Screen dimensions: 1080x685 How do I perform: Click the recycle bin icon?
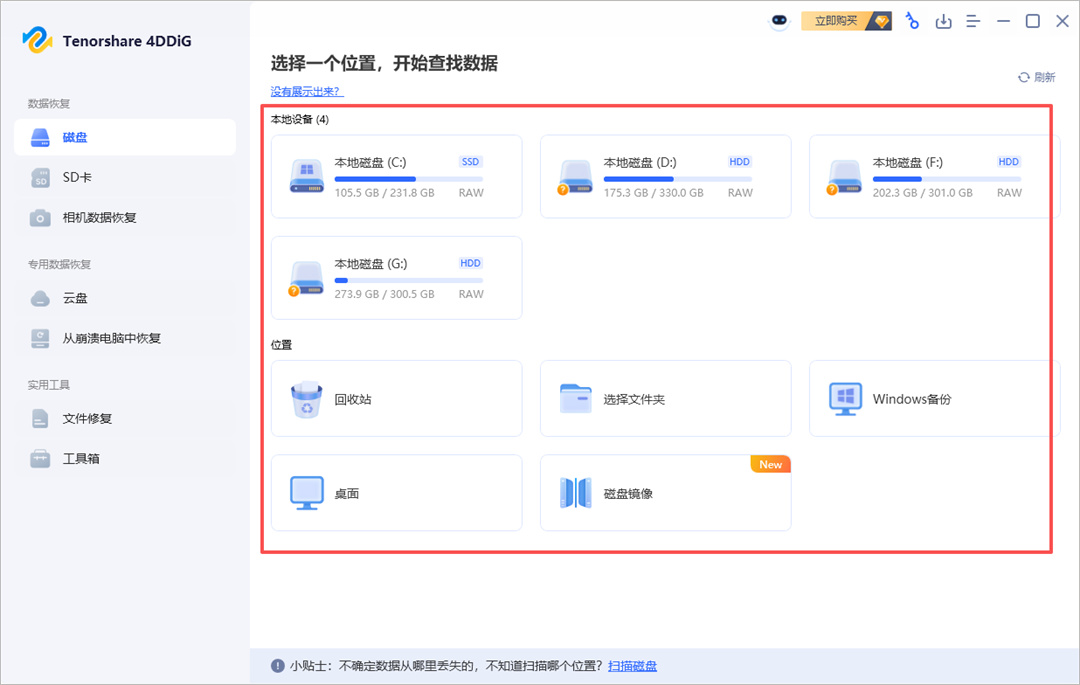[x=307, y=399]
